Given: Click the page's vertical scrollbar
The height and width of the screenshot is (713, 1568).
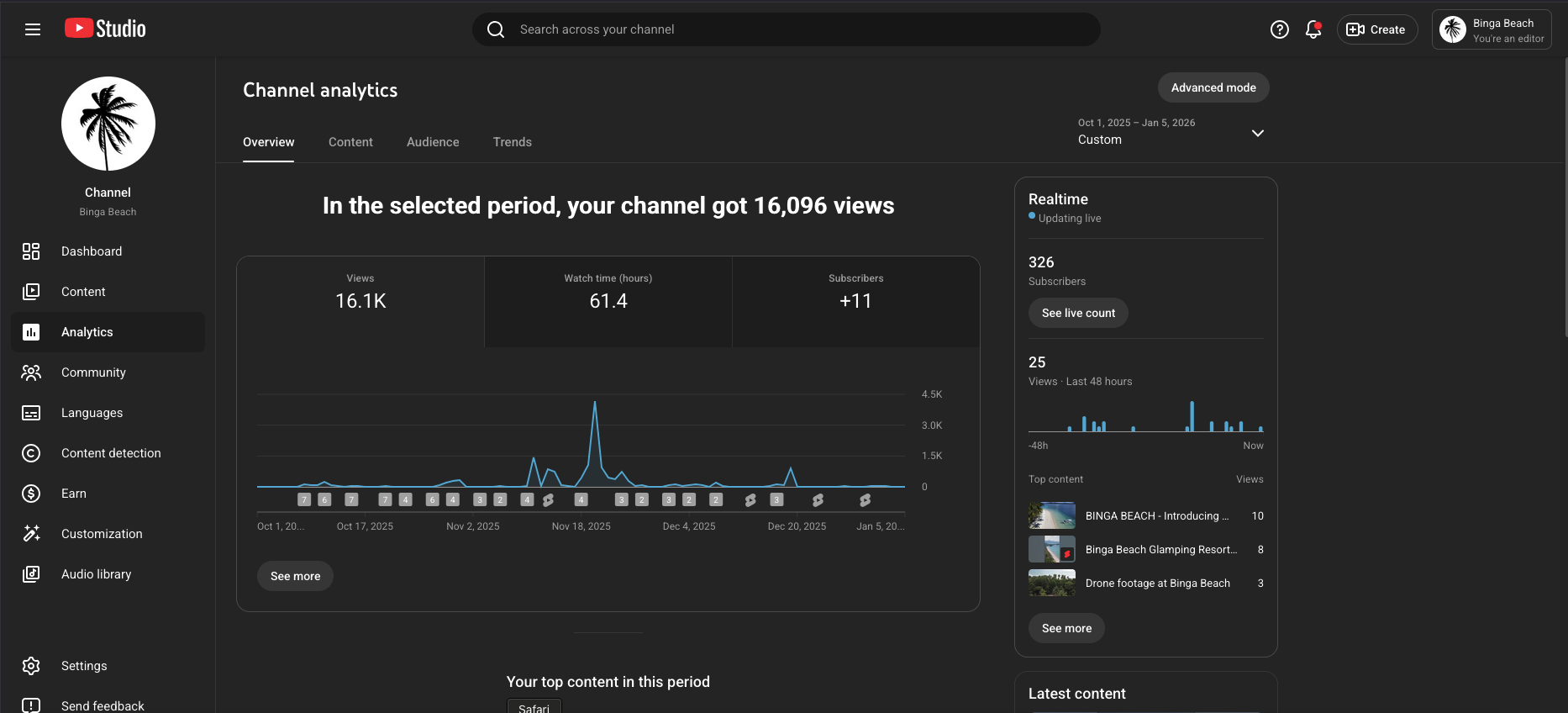Looking at the screenshot, I should point(1565,198).
